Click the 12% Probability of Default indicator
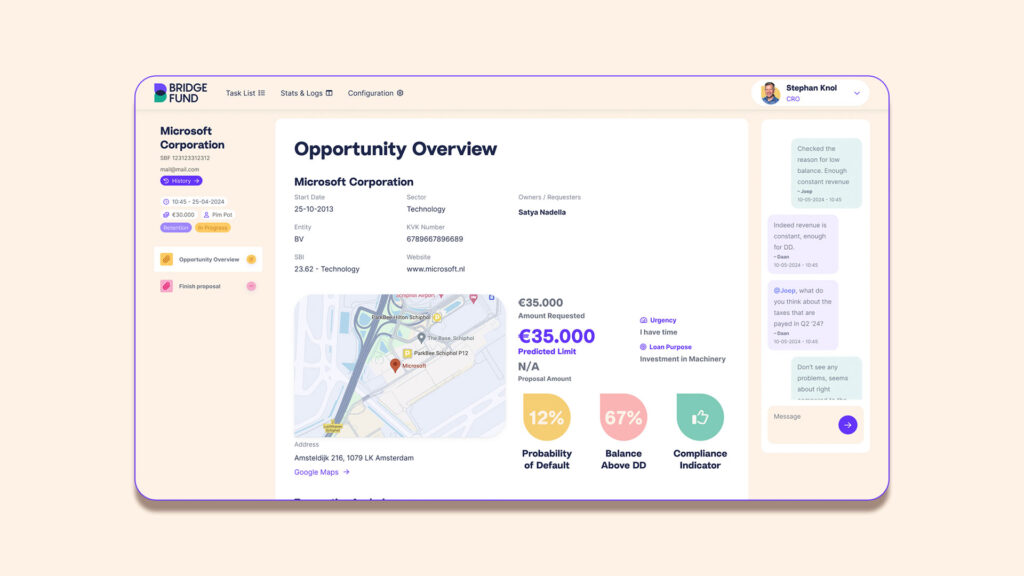Viewport: 1024px width, 576px height. coord(547,417)
